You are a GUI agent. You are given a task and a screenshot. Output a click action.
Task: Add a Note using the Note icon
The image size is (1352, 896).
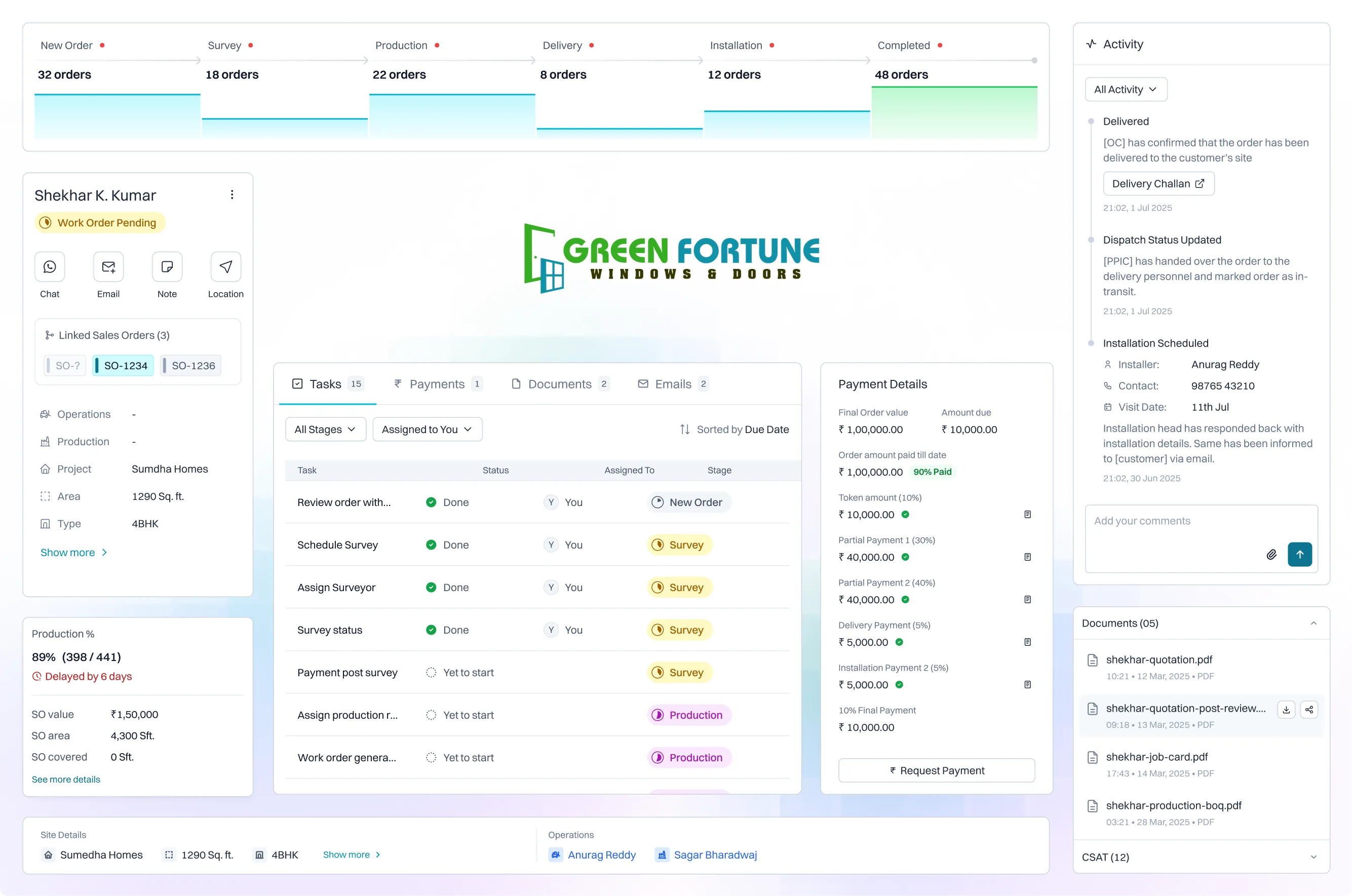coord(168,267)
